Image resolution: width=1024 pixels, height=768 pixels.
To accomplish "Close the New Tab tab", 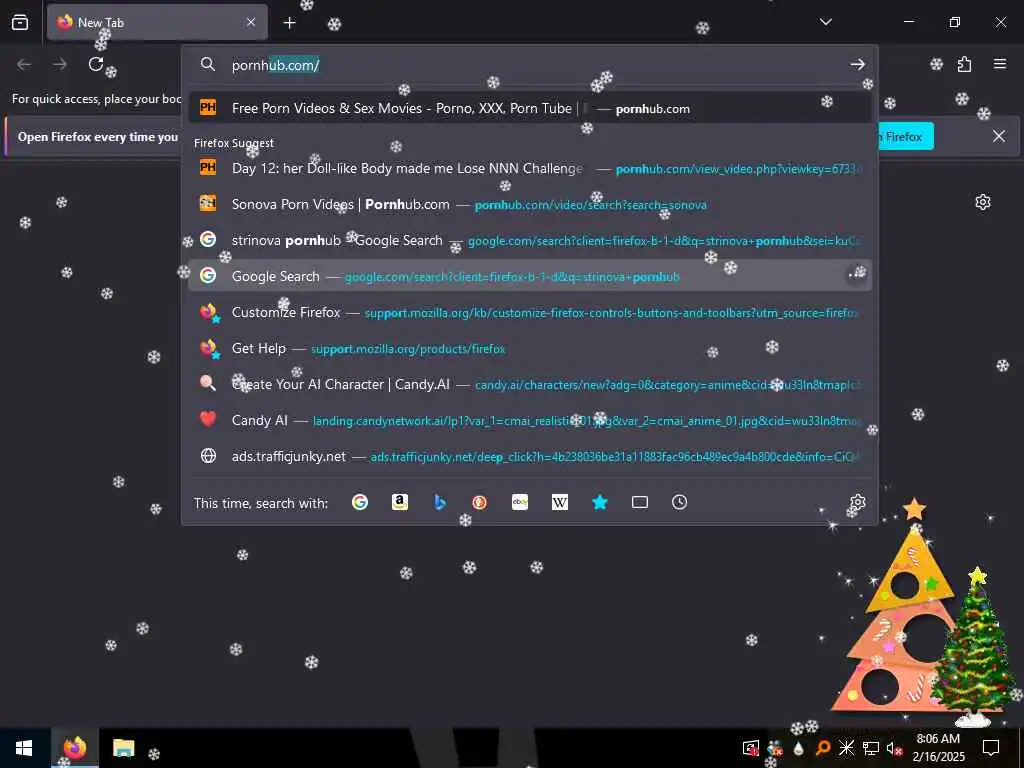I will click(251, 22).
